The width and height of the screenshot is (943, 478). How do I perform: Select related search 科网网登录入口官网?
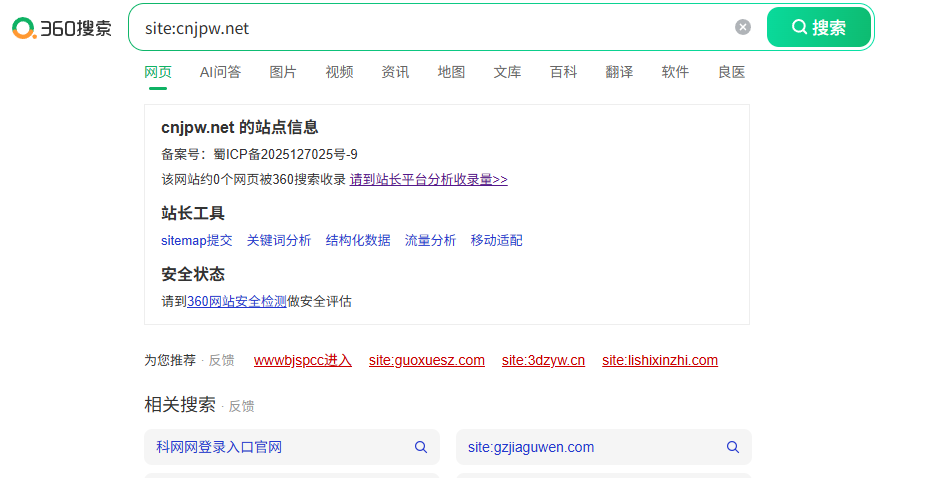tap(219, 447)
